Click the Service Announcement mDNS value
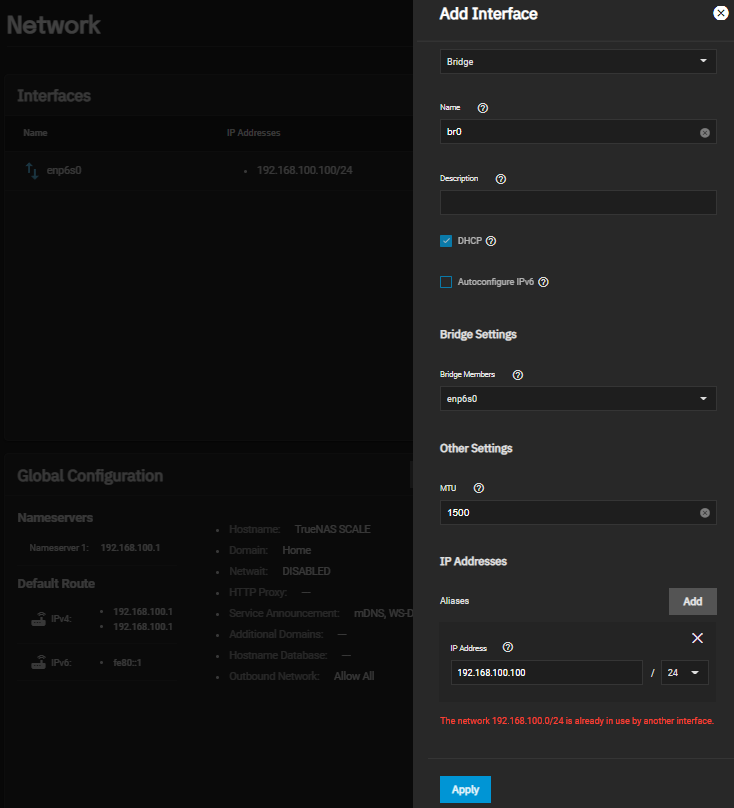The image size is (734, 808). tap(383, 613)
